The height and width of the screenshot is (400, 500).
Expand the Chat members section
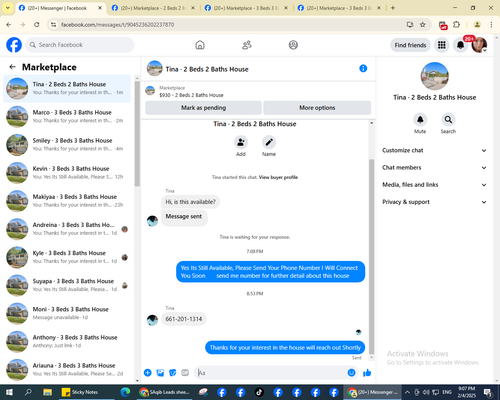[434, 167]
